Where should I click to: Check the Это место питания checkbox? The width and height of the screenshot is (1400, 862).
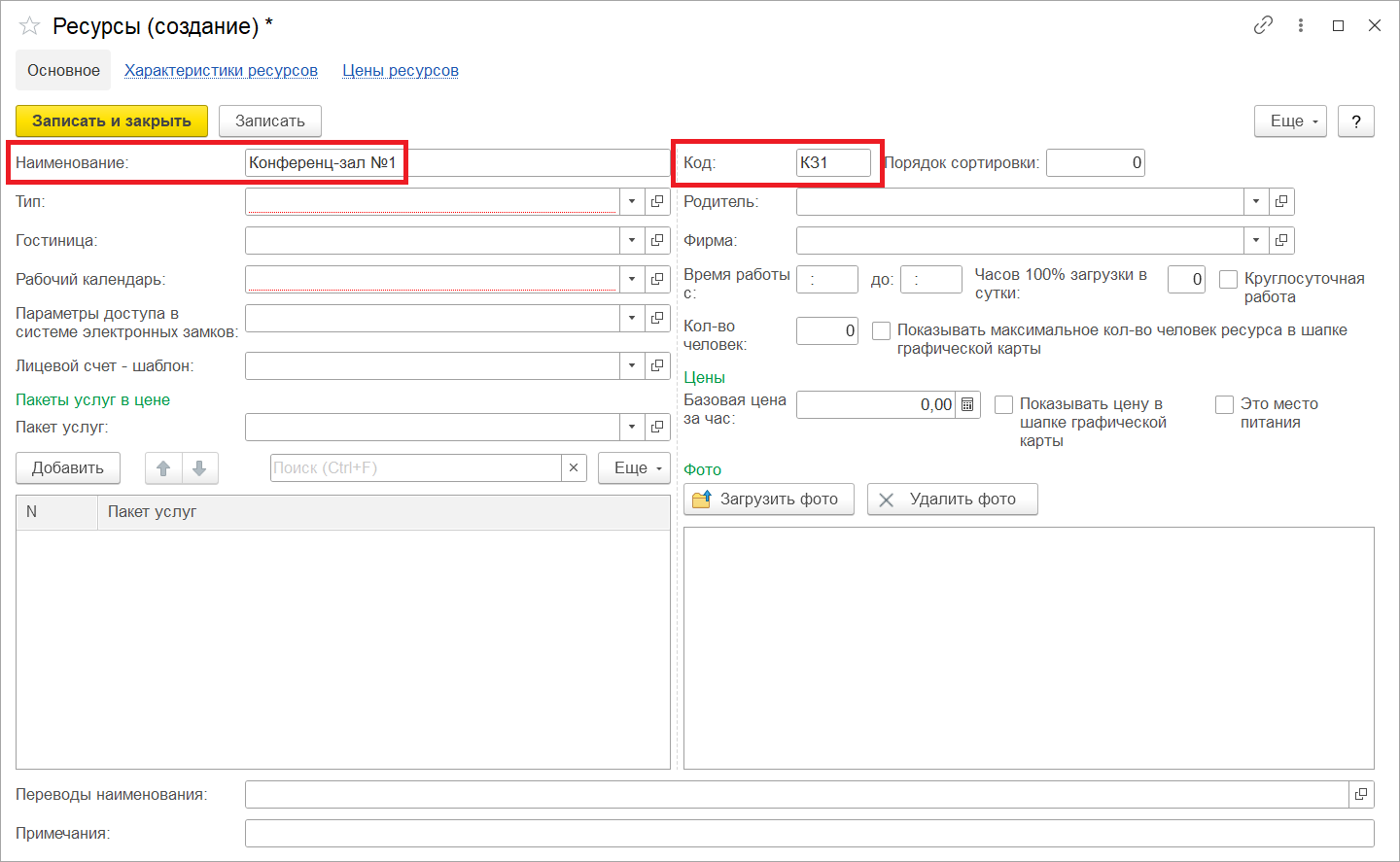tap(1224, 404)
